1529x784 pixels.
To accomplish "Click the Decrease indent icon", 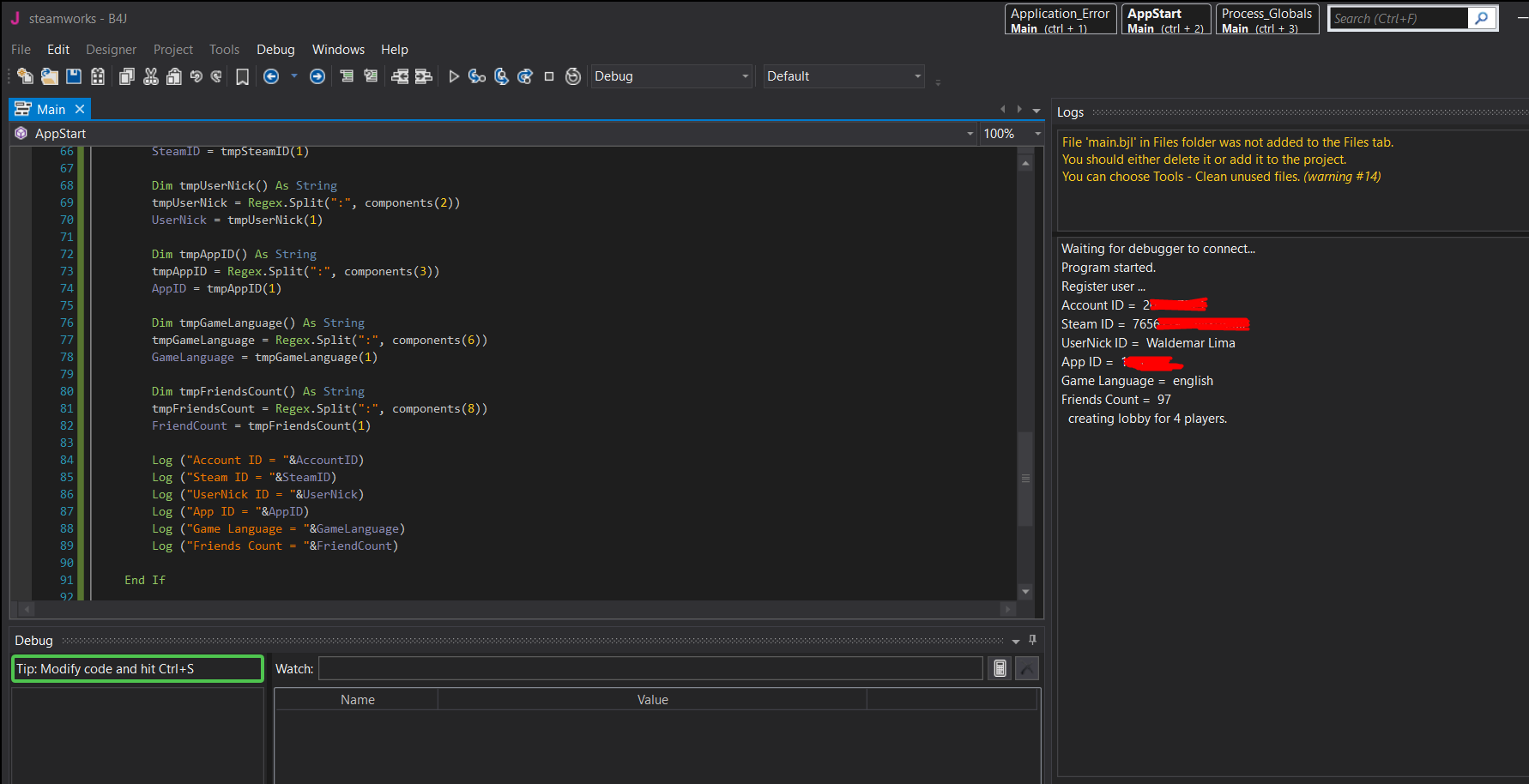I will click(400, 76).
